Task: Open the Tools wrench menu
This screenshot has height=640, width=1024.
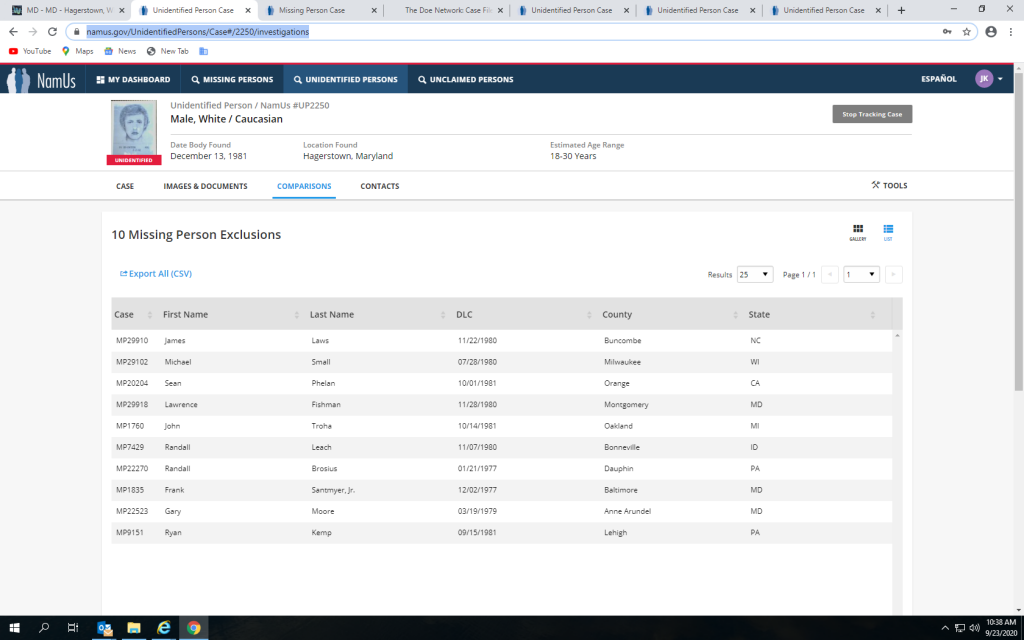Action: (x=889, y=185)
